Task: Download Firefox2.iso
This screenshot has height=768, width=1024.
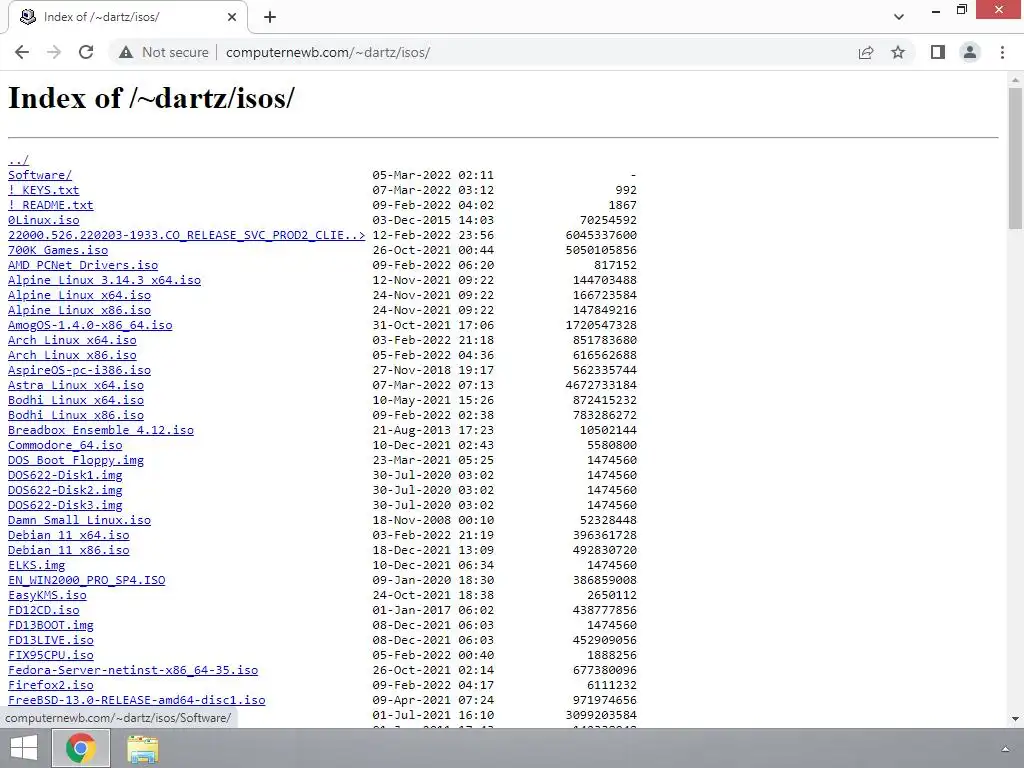Action: pos(50,686)
